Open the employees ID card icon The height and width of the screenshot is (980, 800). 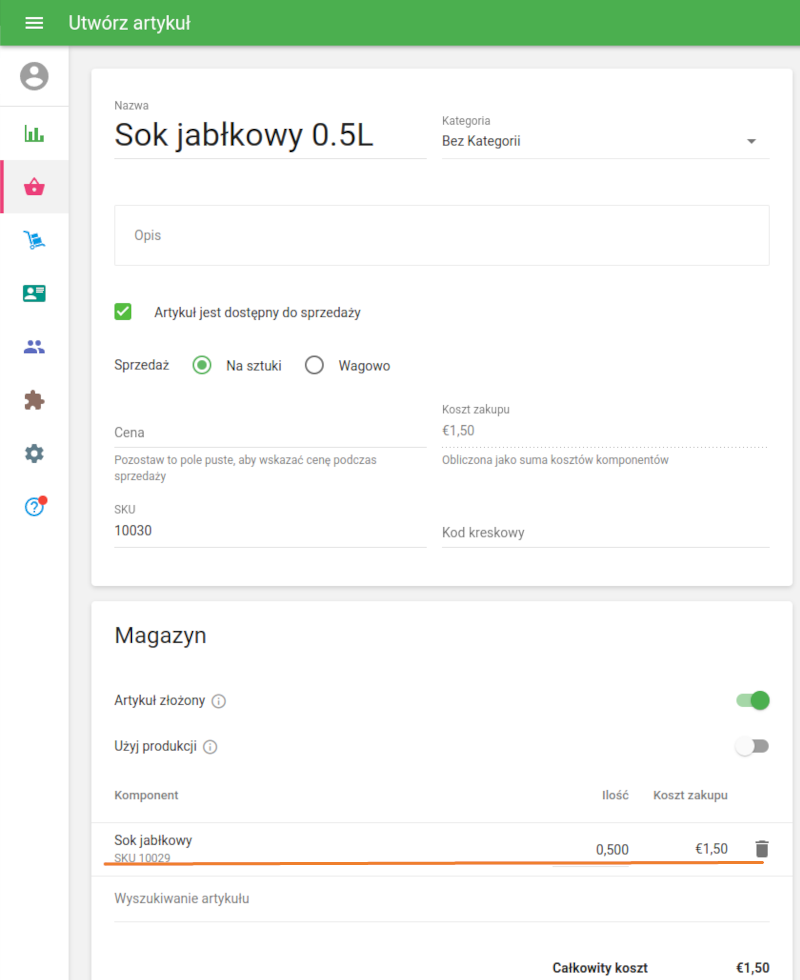coord(34,293)
